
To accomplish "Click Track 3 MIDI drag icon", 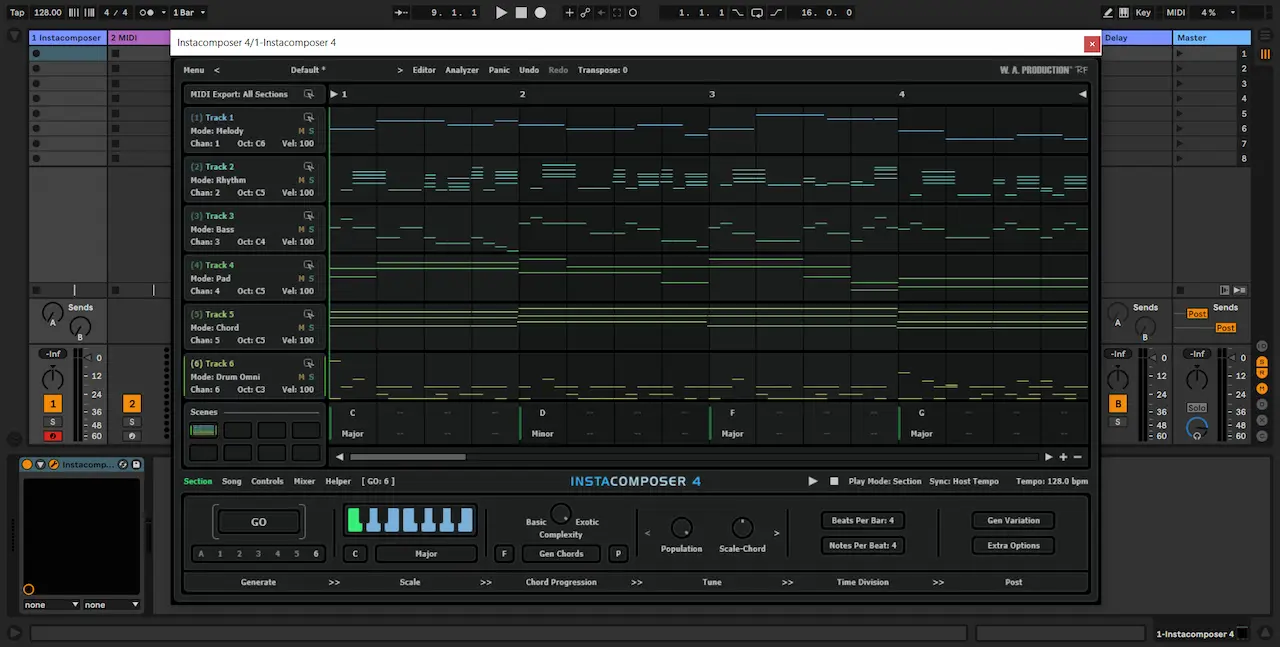I will tap(309, 215).
